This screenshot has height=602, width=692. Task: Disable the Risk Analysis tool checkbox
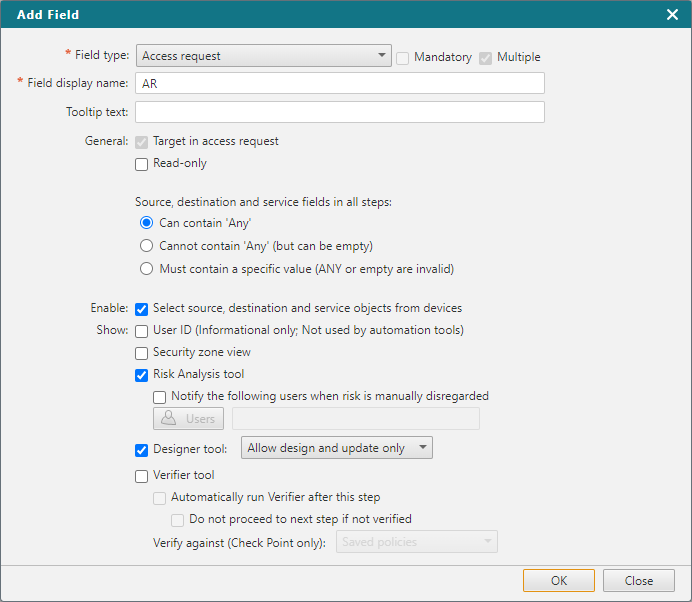pos(142,375)
